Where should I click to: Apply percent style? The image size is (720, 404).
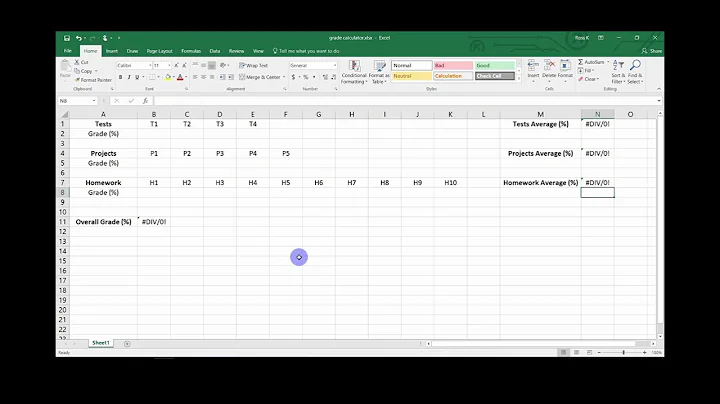tap(305, 77)
